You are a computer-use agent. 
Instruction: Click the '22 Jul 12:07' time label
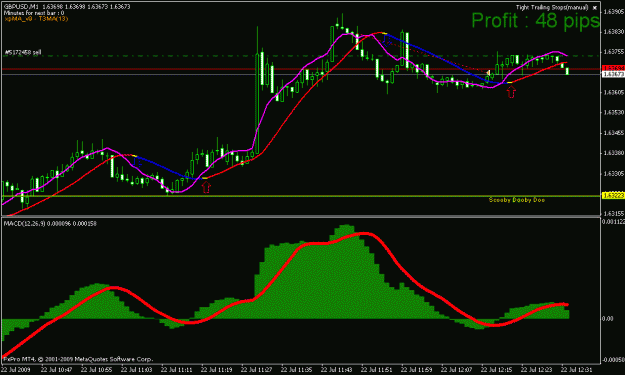click(456, 369)
